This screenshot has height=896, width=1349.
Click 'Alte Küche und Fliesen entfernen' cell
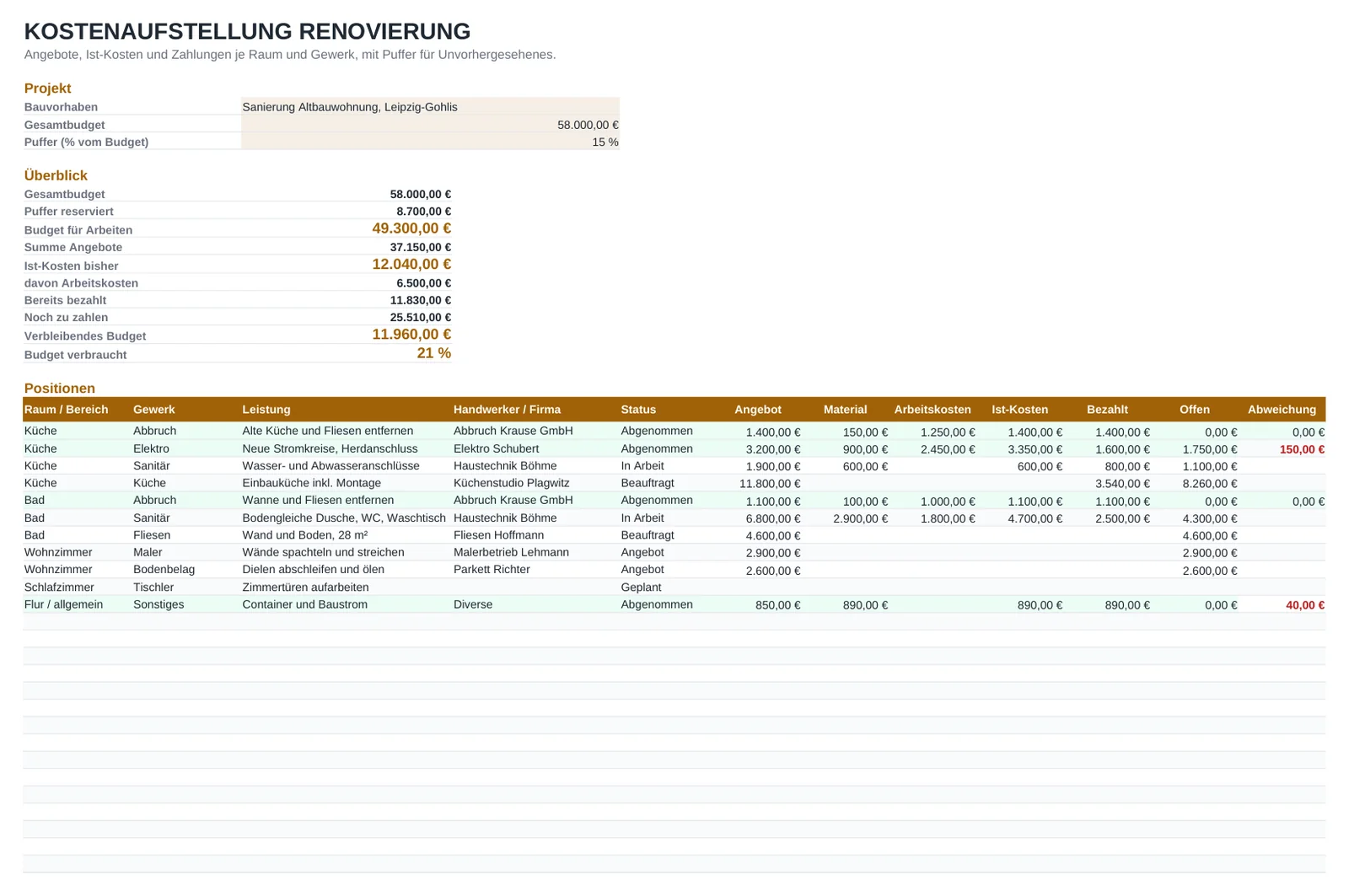328,431
